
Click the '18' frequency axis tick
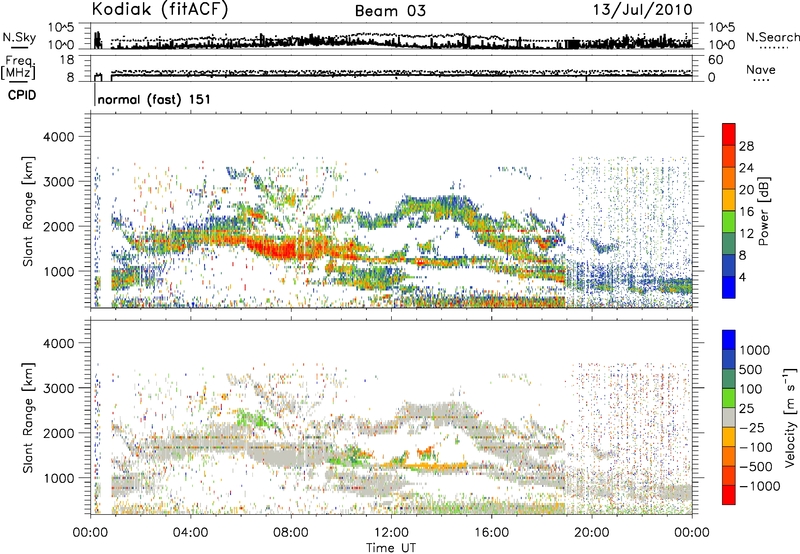(67, 60)
